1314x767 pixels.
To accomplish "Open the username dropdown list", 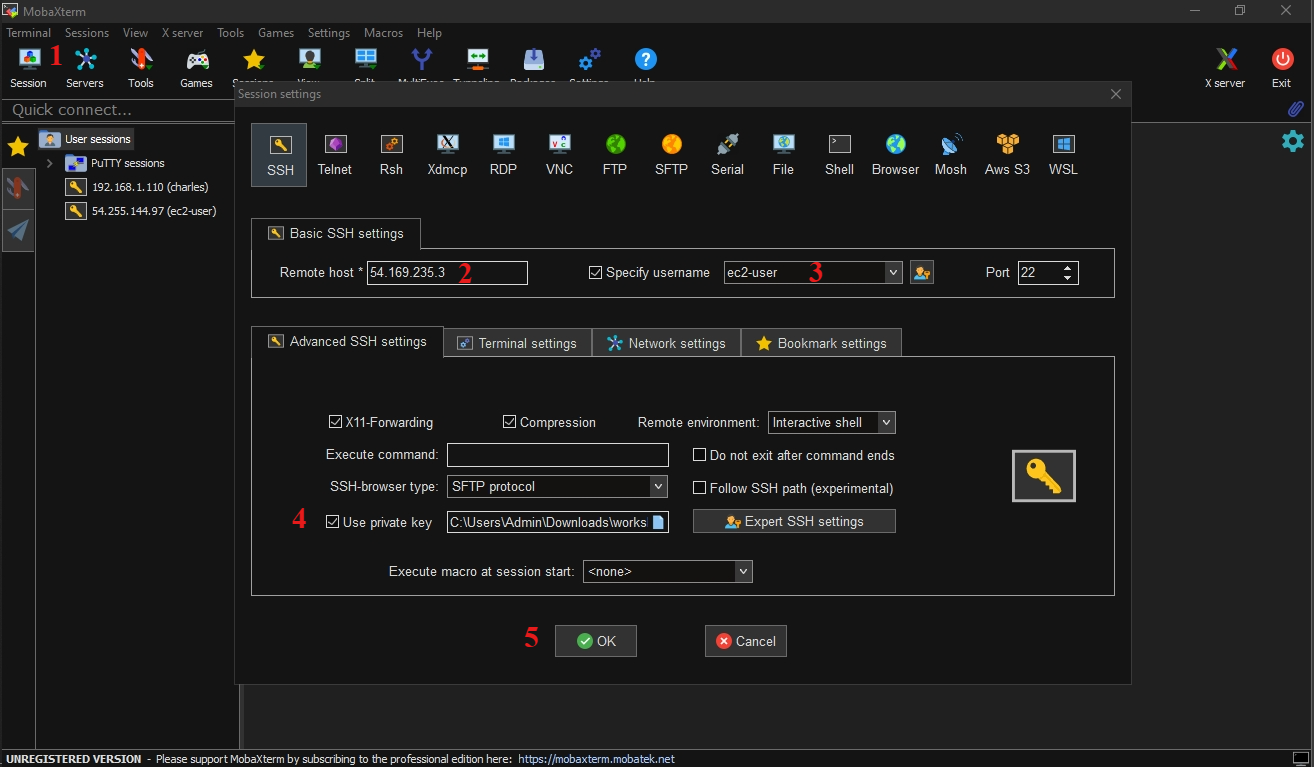I will [x=893, y=272].
